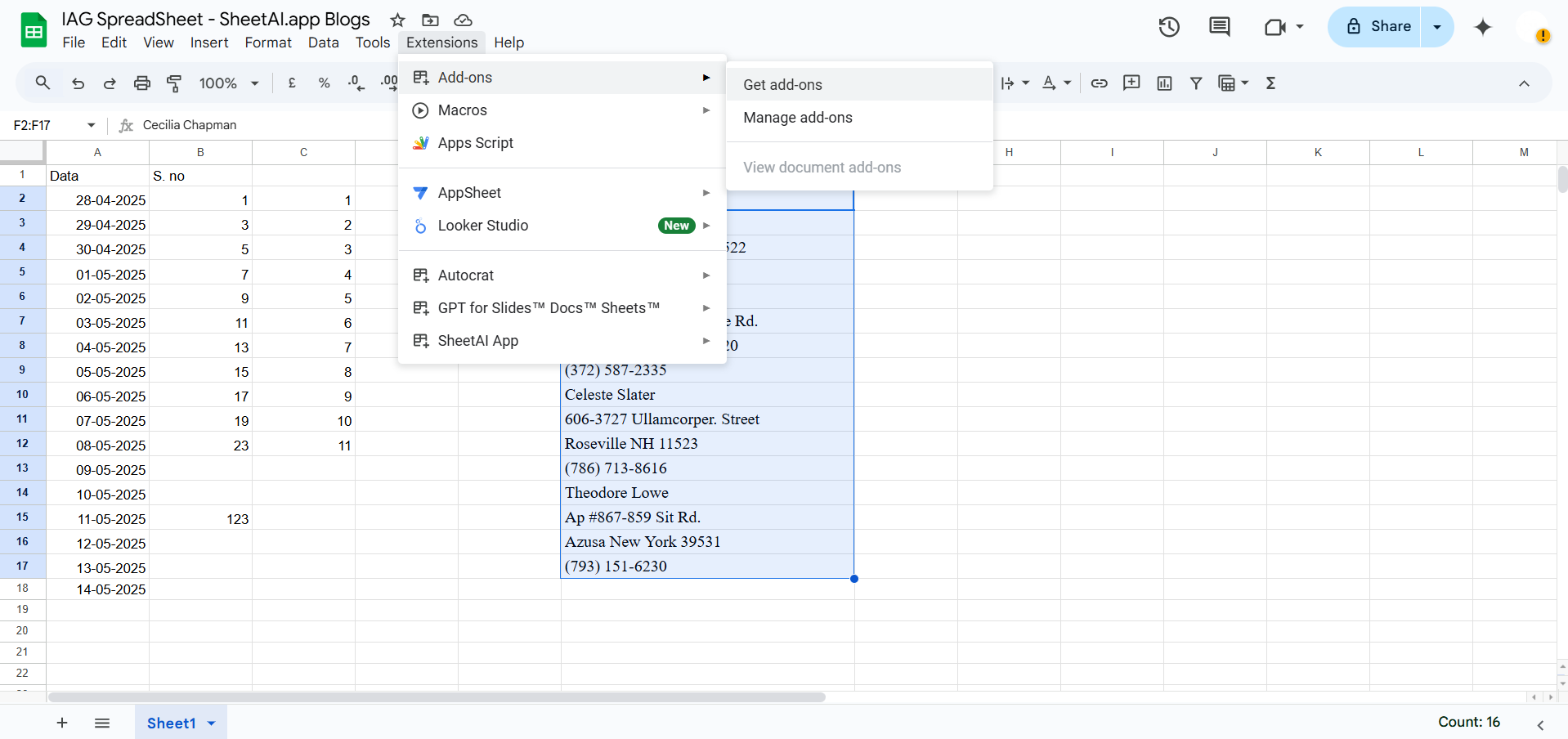Open the Gemini sparkle assistant

click(x=1483, y=27)
